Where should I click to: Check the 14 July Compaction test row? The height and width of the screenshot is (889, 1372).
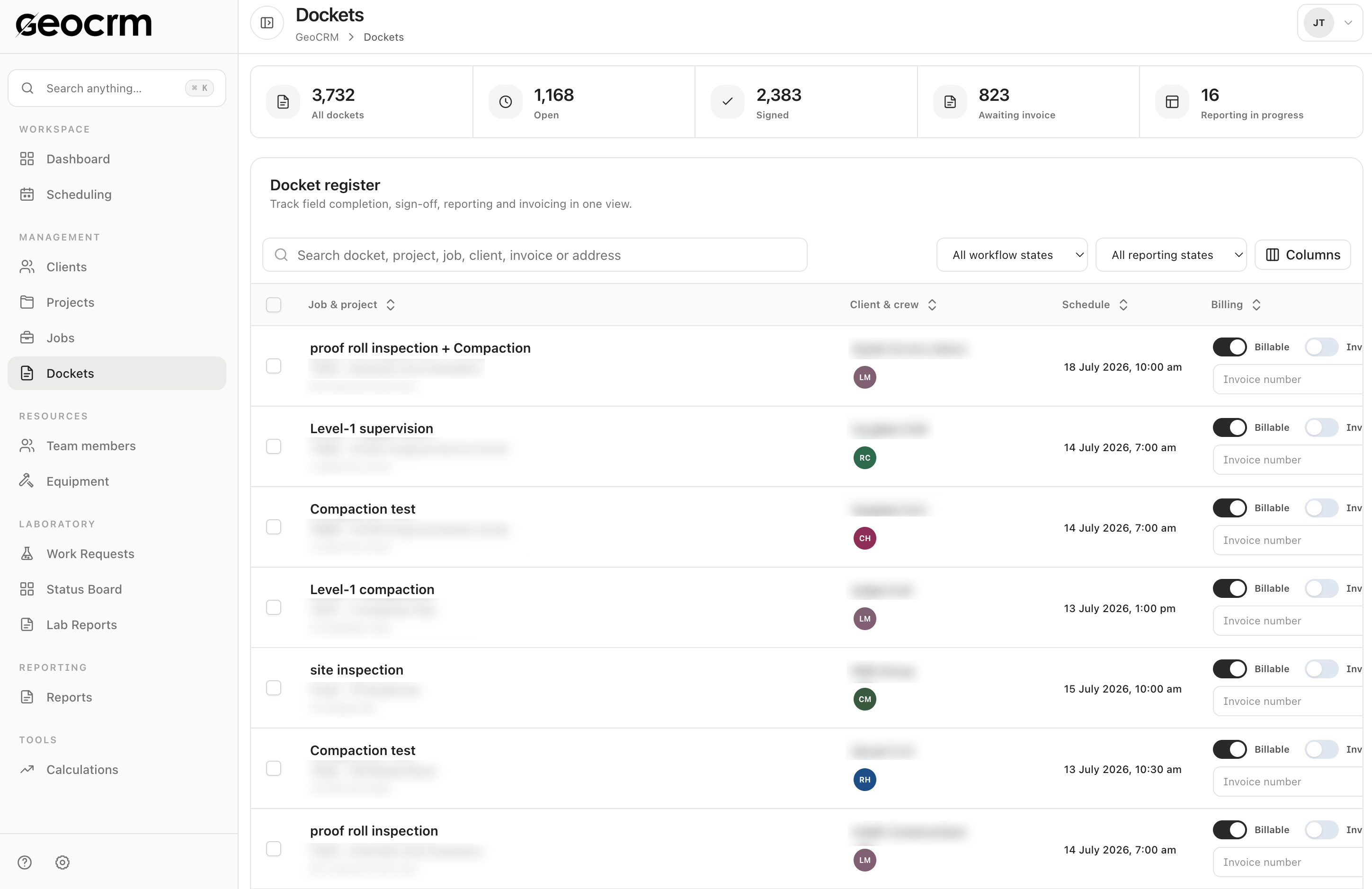tap(274, 527)
